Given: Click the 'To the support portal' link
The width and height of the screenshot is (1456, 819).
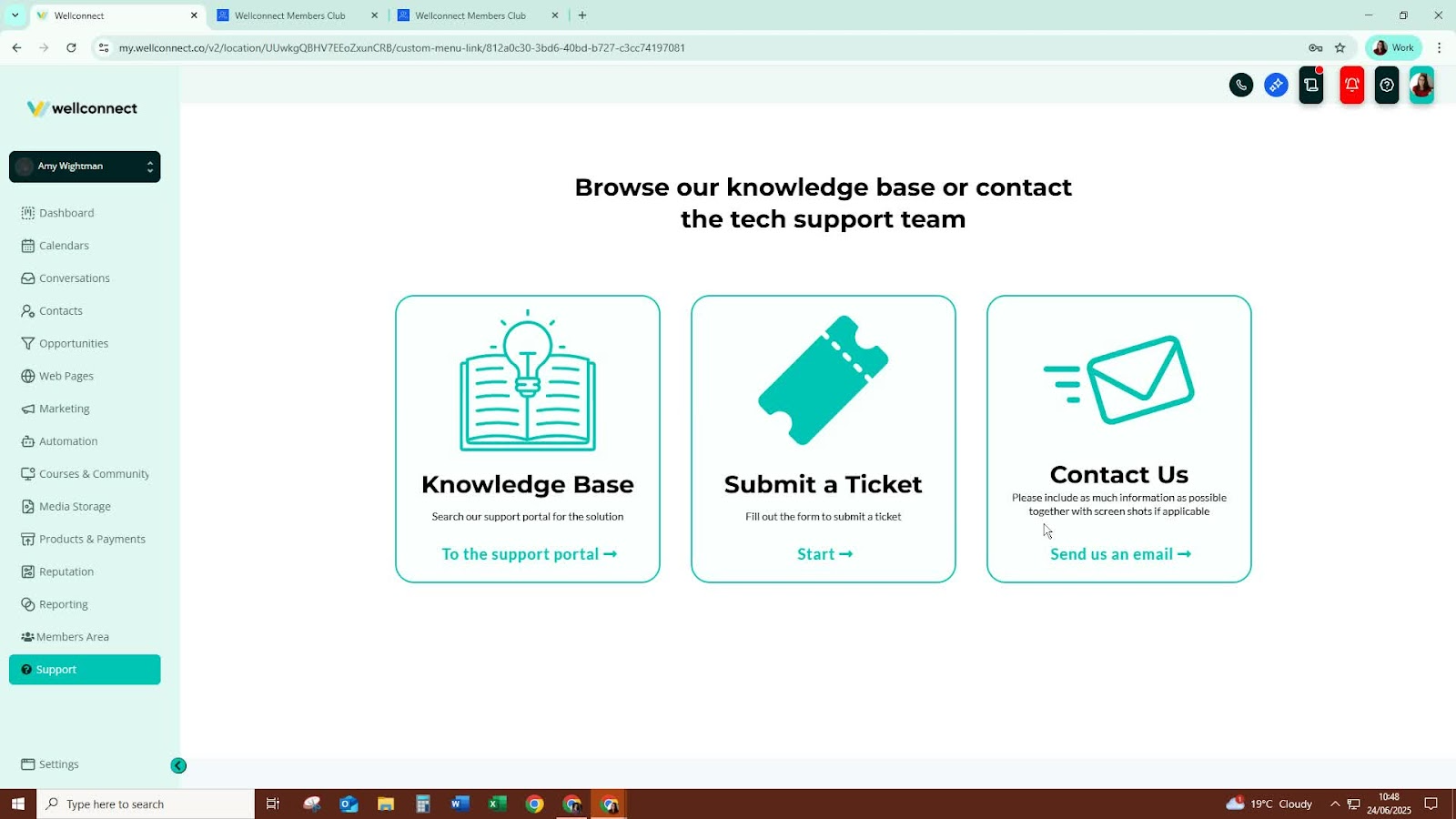Looking at the screenshot, I should coord(530,554).
